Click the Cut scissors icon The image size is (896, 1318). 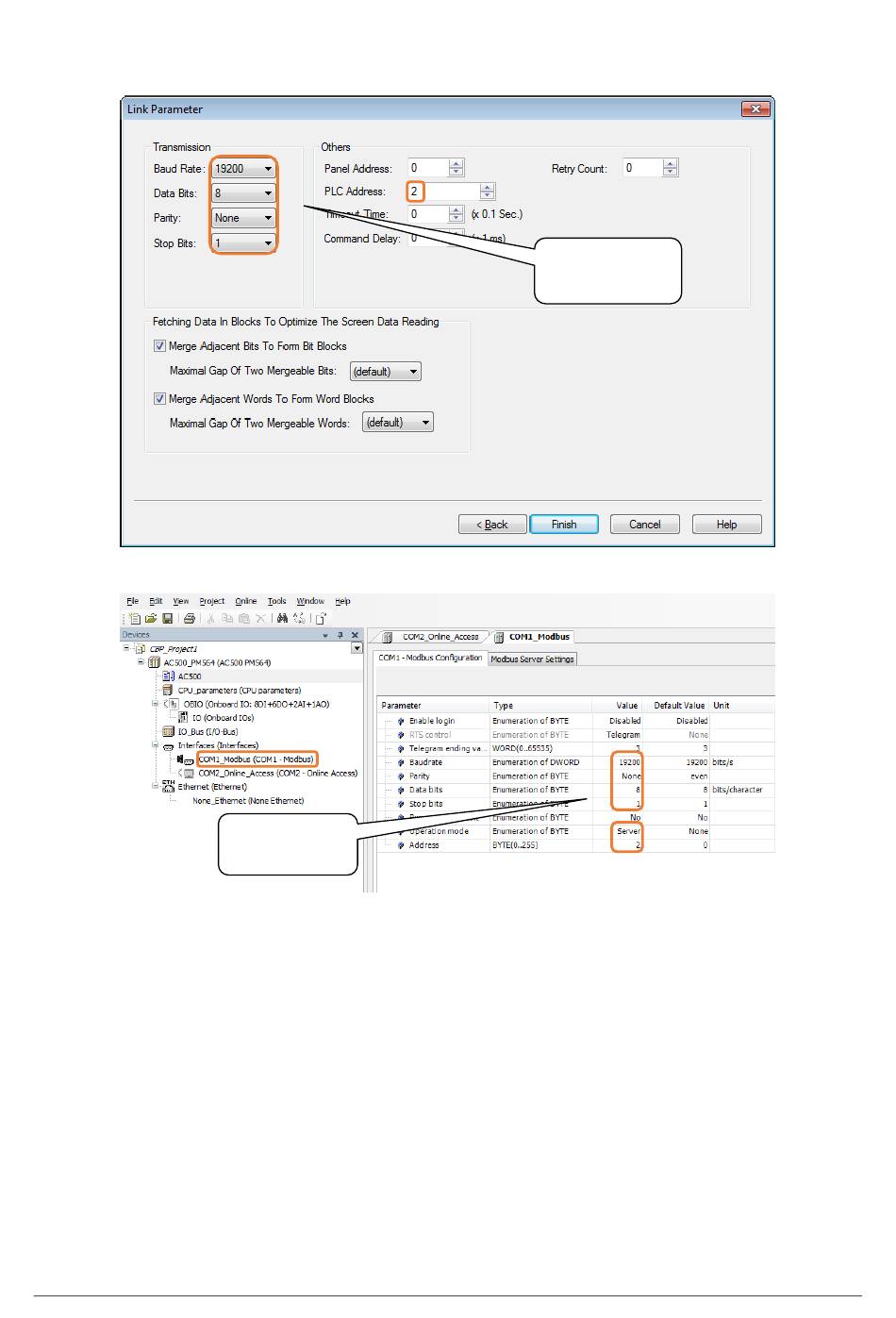click(x=211, y=619)
